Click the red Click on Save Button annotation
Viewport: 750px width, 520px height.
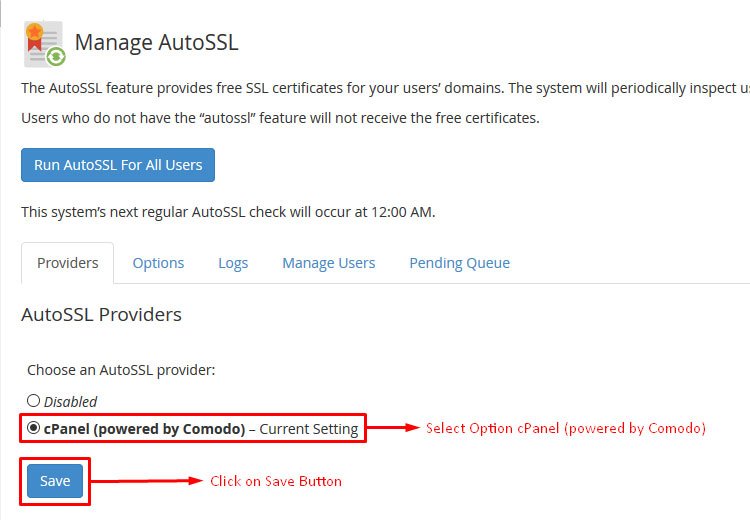pos(276,481)
